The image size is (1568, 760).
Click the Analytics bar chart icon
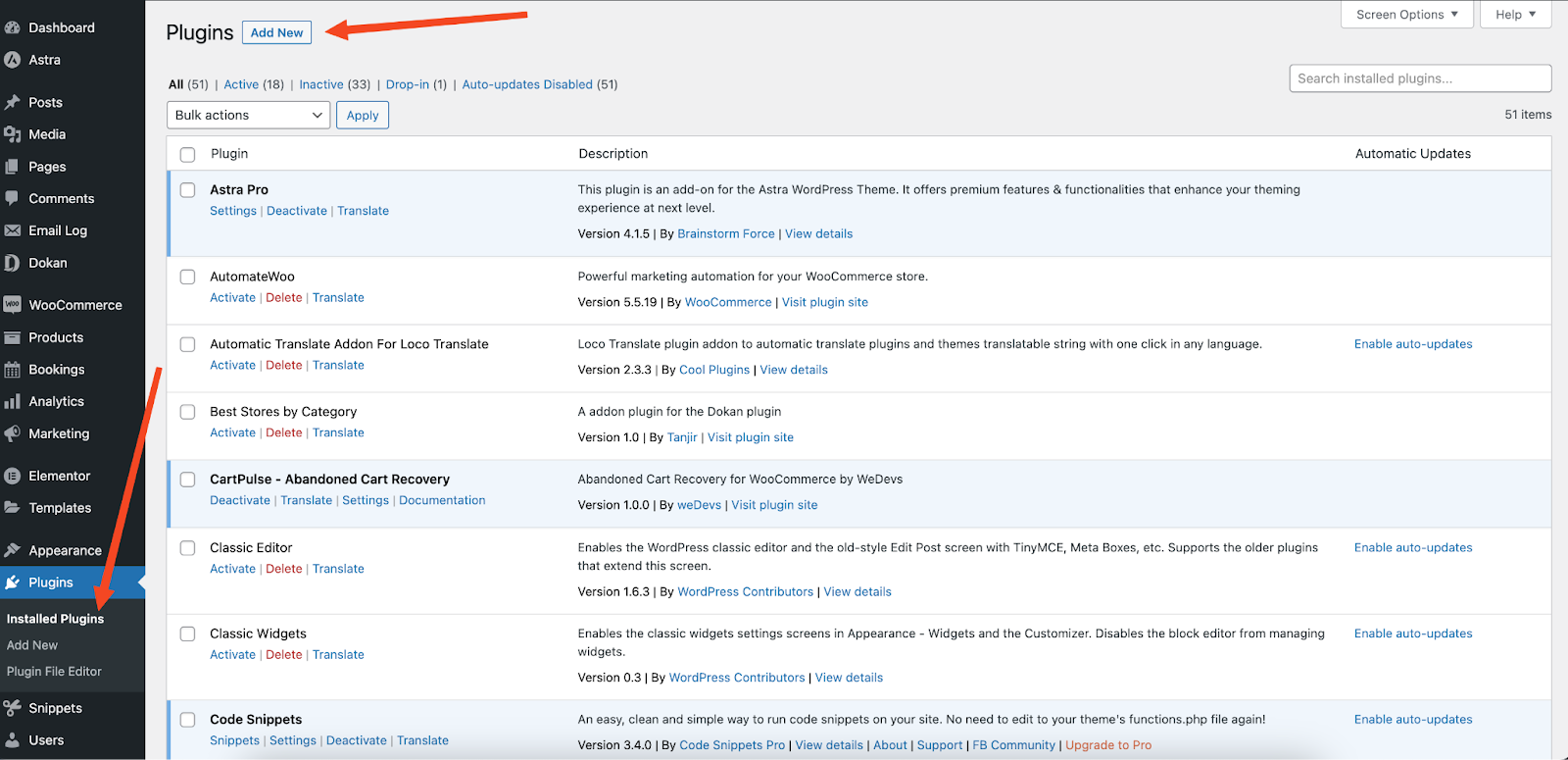(13, 401)
